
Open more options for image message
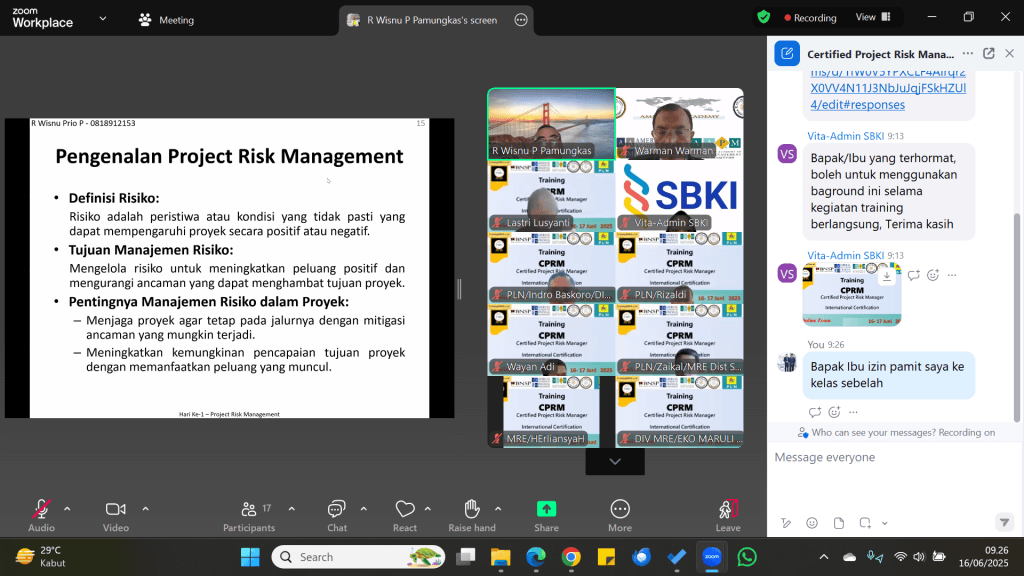[952, 275]
